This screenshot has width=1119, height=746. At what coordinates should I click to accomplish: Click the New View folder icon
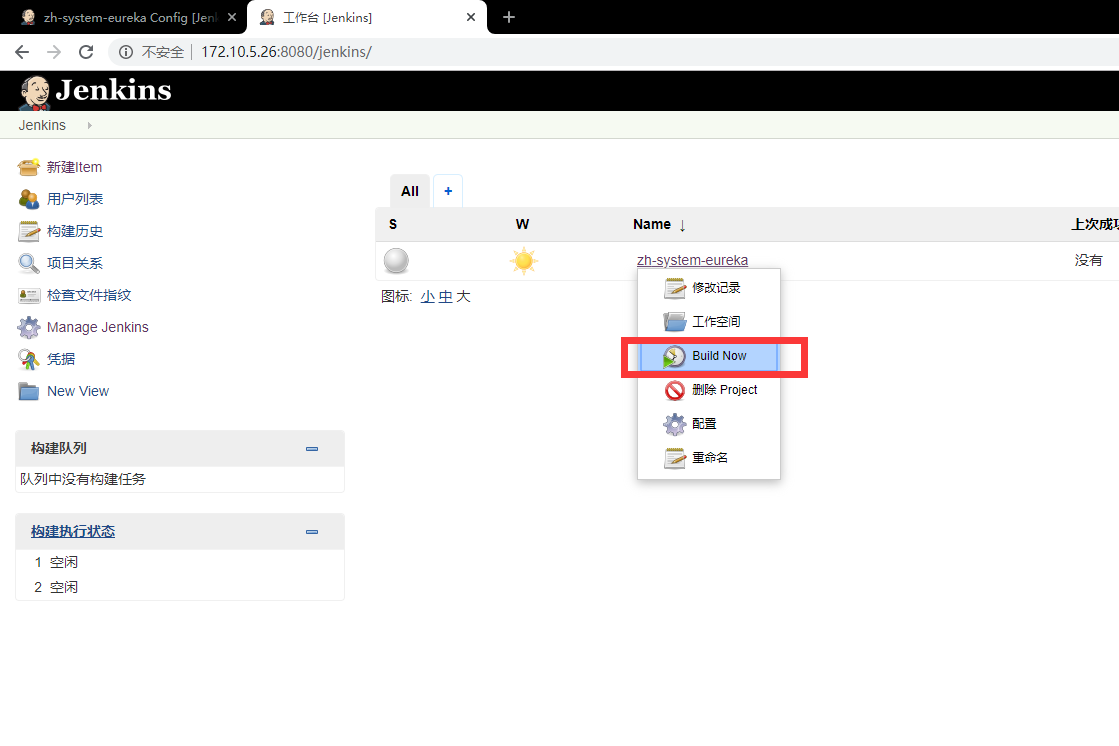pos(29,391)
